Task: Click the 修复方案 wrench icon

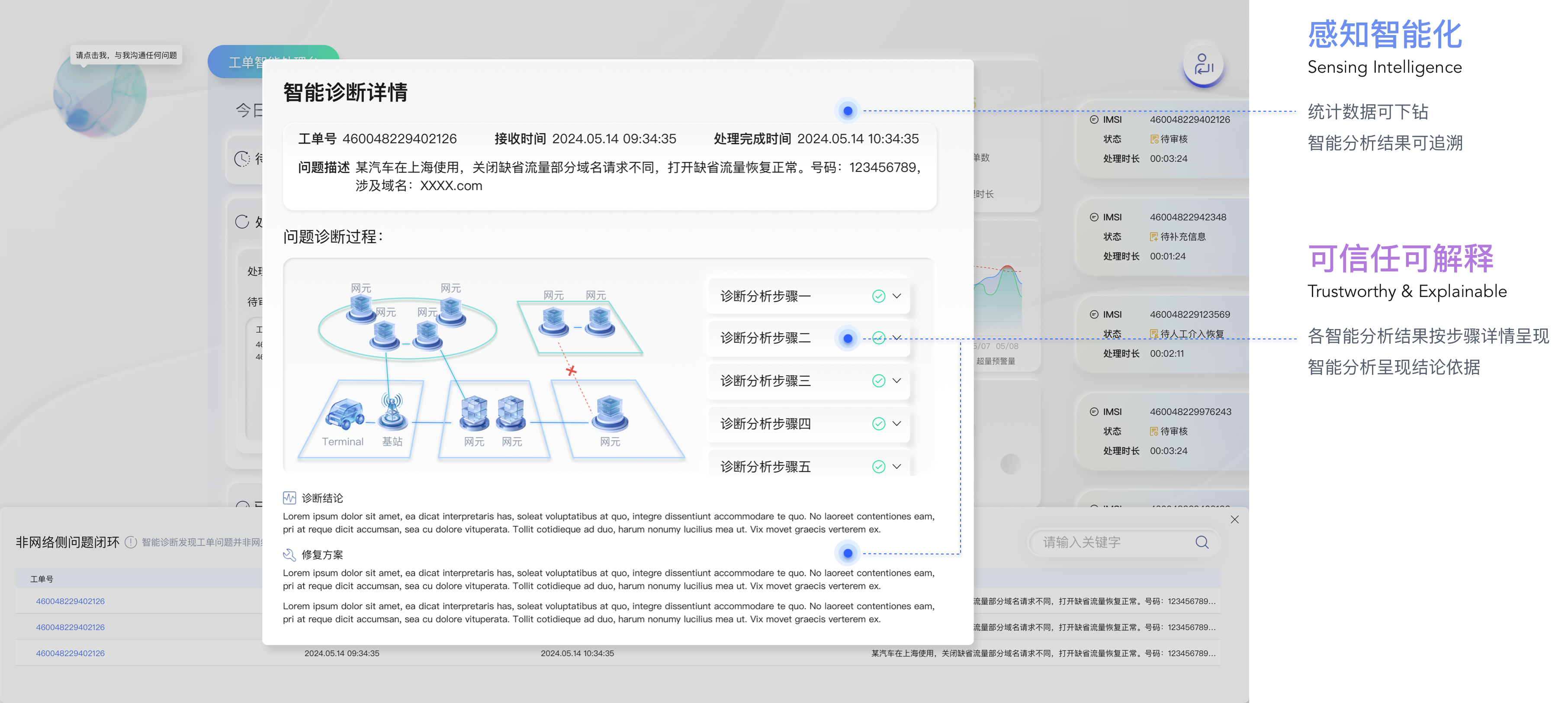Action: (289, 555)
